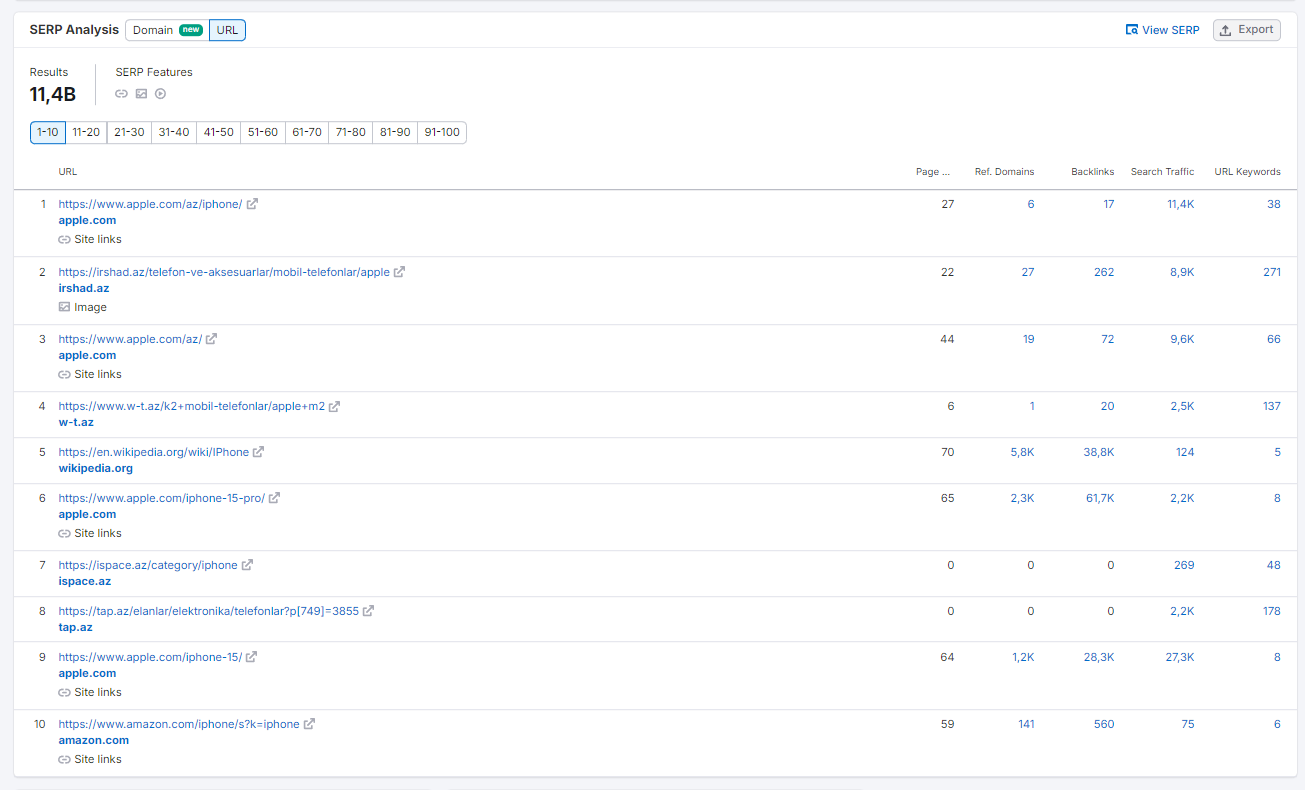Select results page 51-60

(x=263, y=132)
